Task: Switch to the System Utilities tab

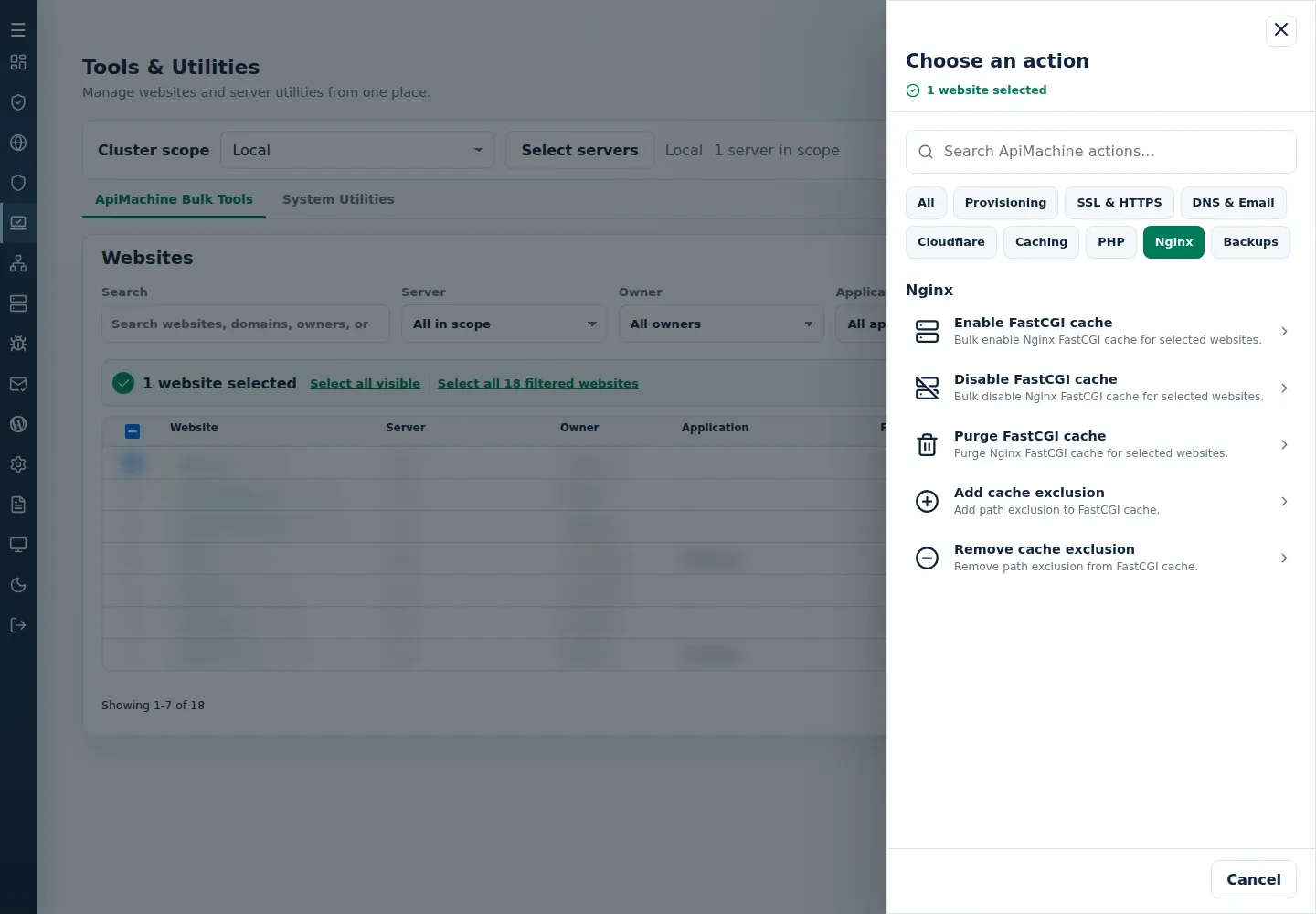Action: point(338,199)
